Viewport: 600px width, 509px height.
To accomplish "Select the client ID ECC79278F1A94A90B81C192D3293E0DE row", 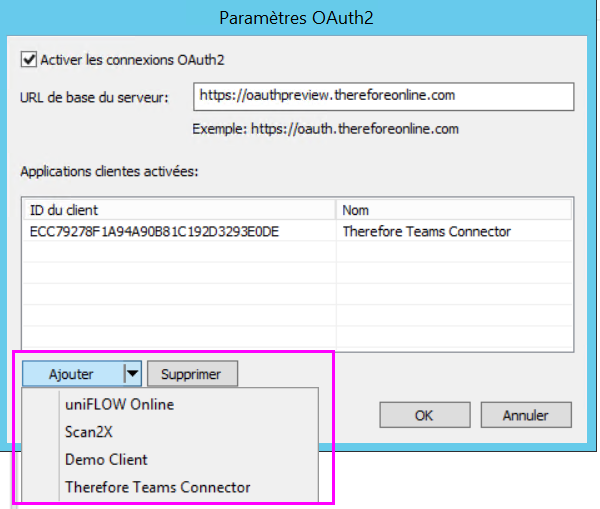I will point(154,231).
